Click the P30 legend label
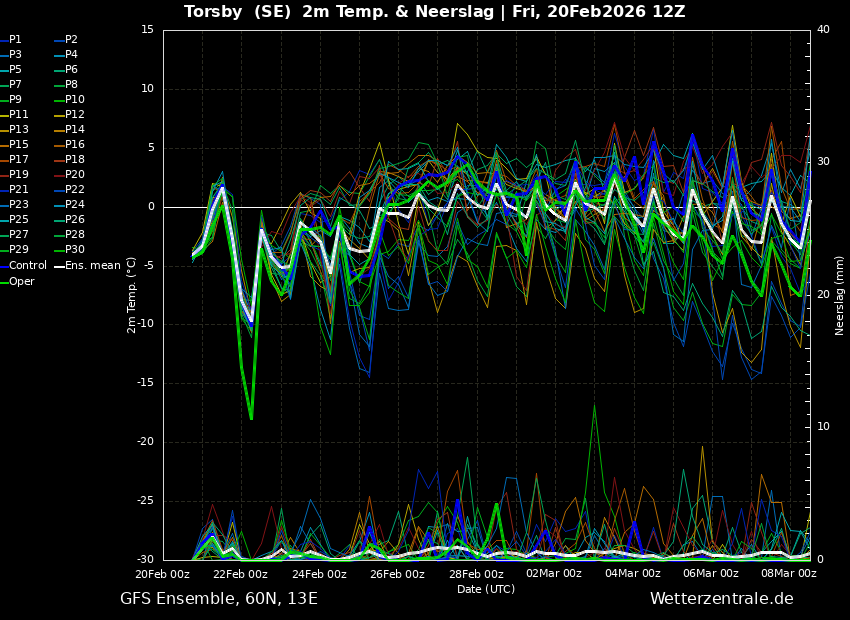The height and width of the screenshot is (620, 850). 74,250
